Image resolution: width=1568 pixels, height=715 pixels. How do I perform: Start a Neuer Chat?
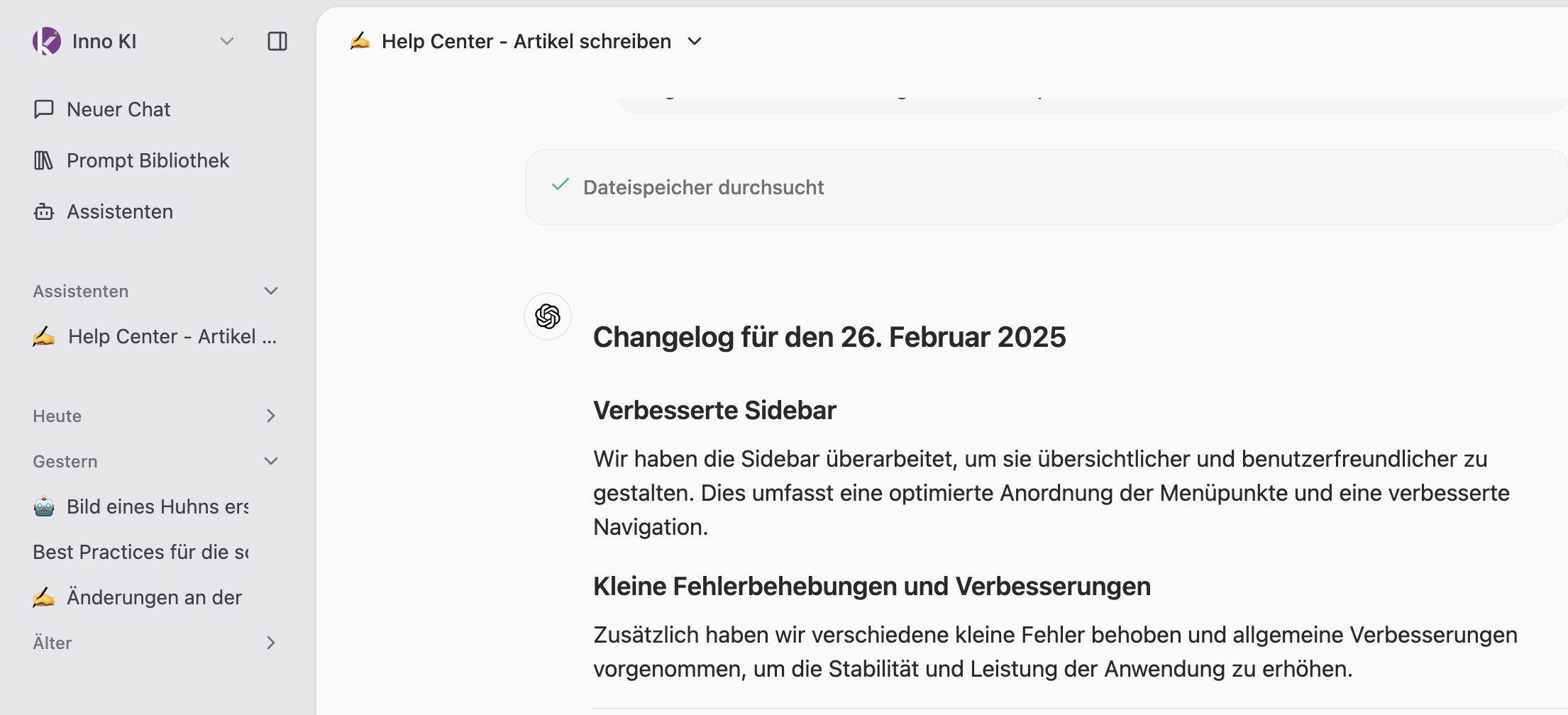coord(118,109)
